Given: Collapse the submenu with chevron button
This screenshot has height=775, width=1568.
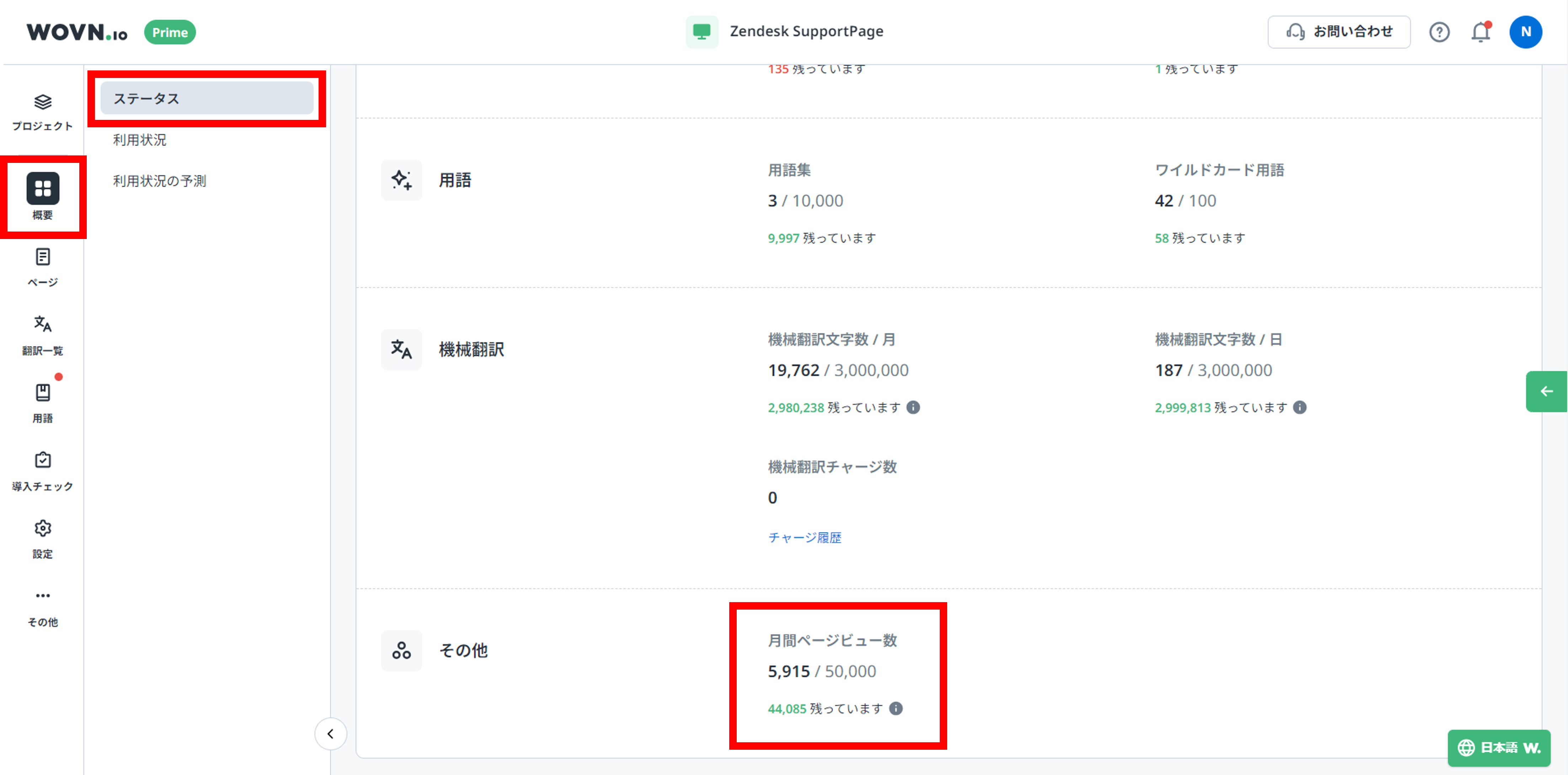Looking at the screenshot, I should tap(331, 734).
